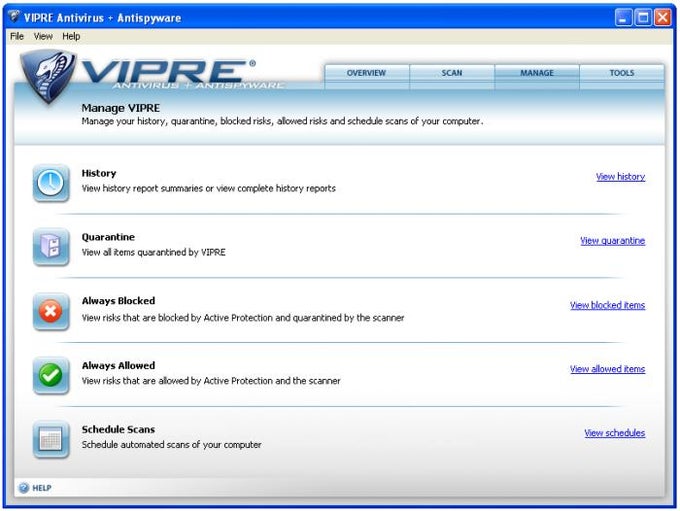Click 'View all items quarantined by VIPRE' text

(x=154, y=252)
